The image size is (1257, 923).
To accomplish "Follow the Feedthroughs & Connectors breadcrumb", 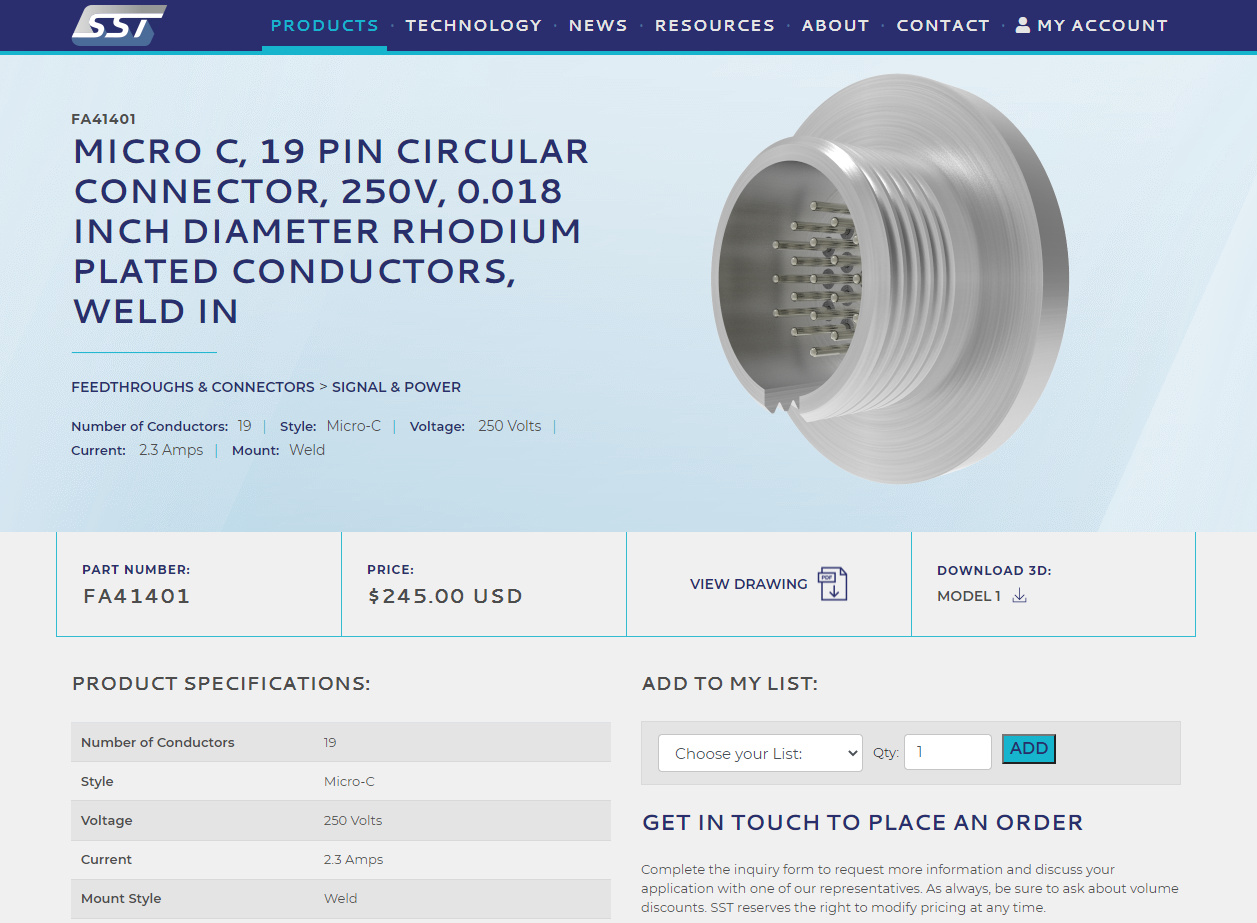I will coord(193,387).
